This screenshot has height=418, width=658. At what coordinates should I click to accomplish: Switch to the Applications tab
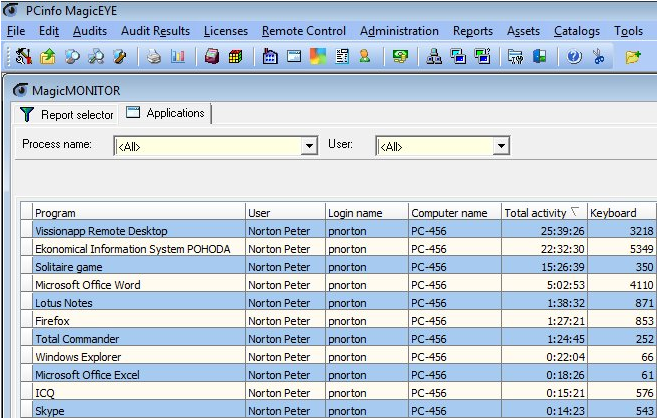165,113
